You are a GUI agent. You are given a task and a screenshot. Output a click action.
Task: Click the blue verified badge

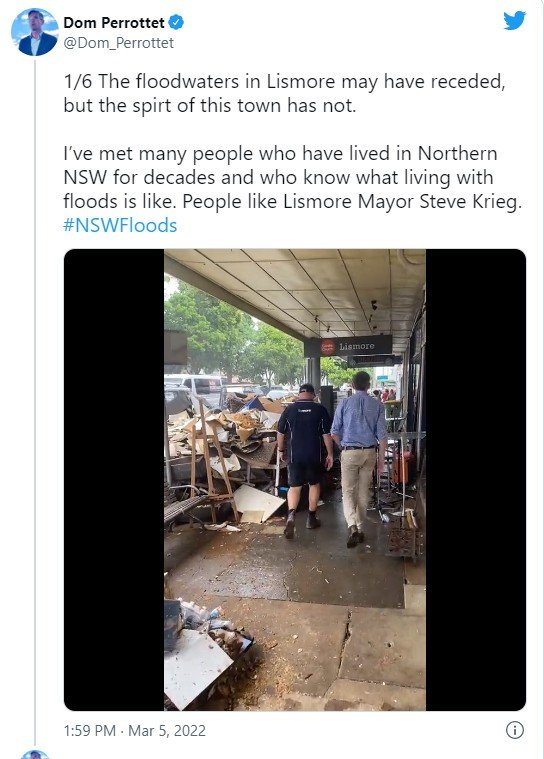(176, 22)
